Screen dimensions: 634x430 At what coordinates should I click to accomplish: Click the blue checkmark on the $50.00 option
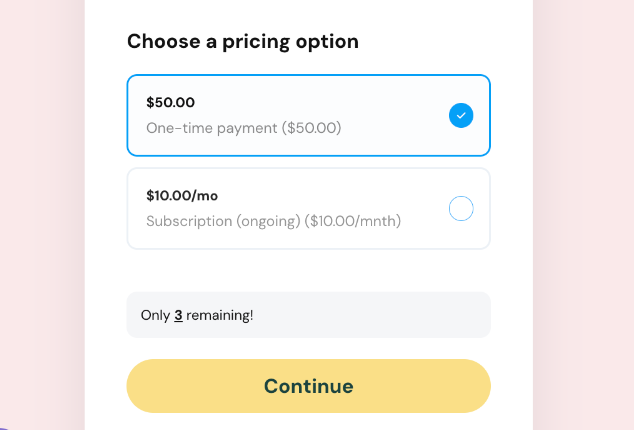click(461, 116)
